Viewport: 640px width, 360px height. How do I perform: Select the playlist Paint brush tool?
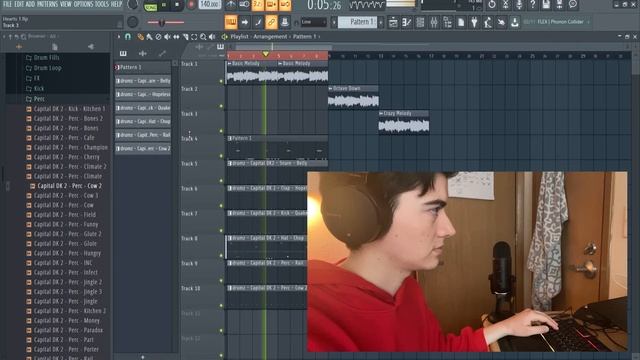coord(149,37)
